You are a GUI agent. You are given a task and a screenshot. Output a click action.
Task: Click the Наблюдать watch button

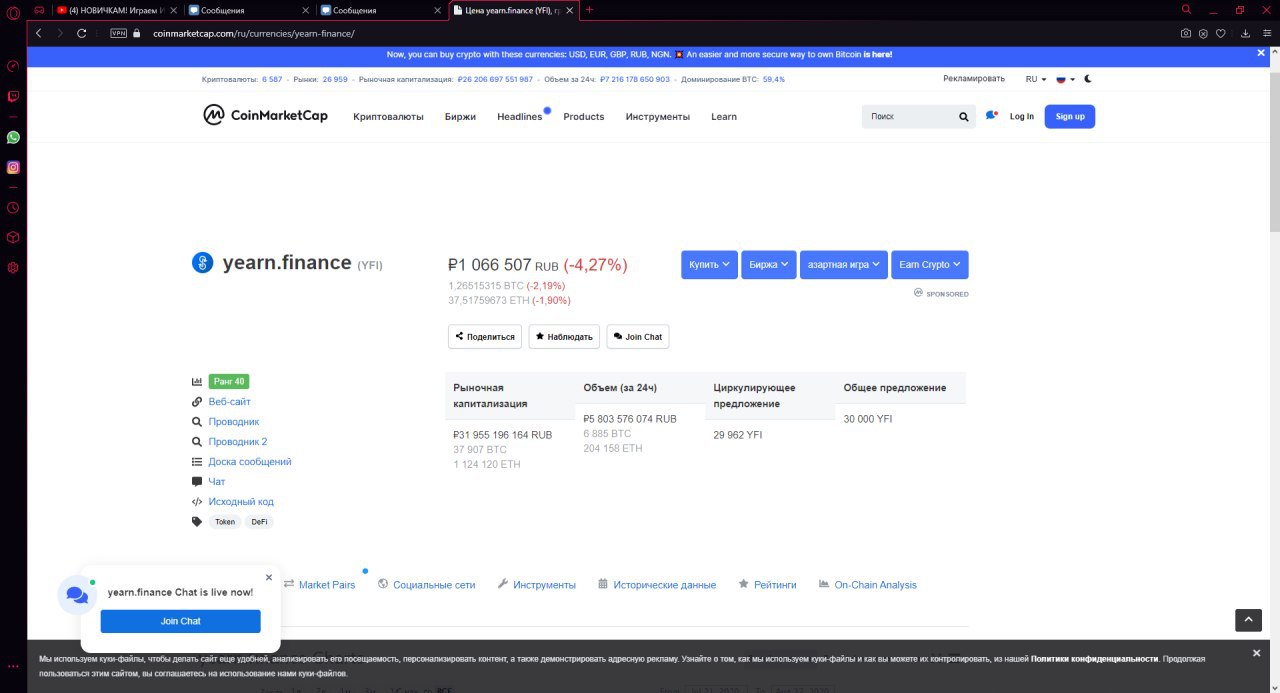coord(564,337)
